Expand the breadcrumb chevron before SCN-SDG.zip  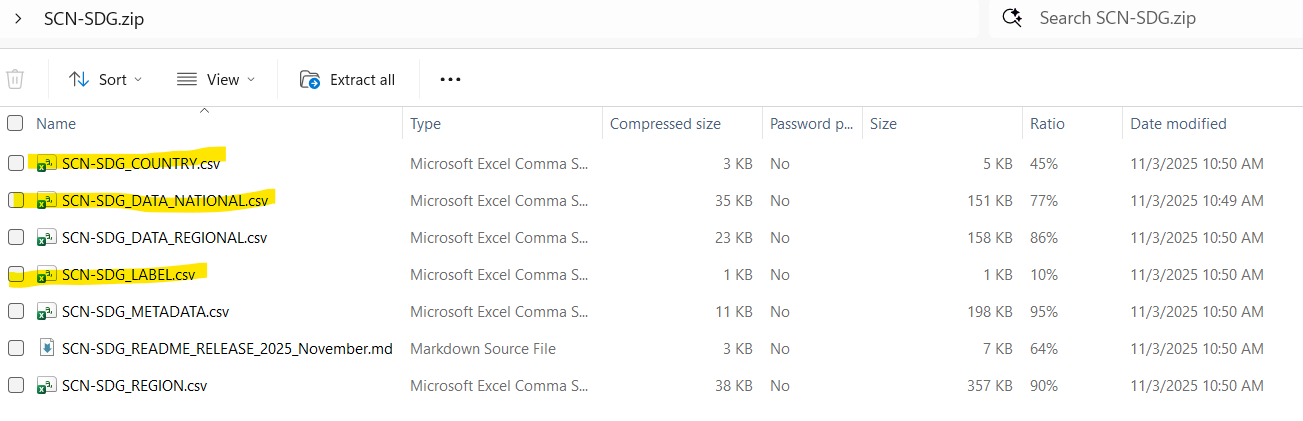(18, 19)
